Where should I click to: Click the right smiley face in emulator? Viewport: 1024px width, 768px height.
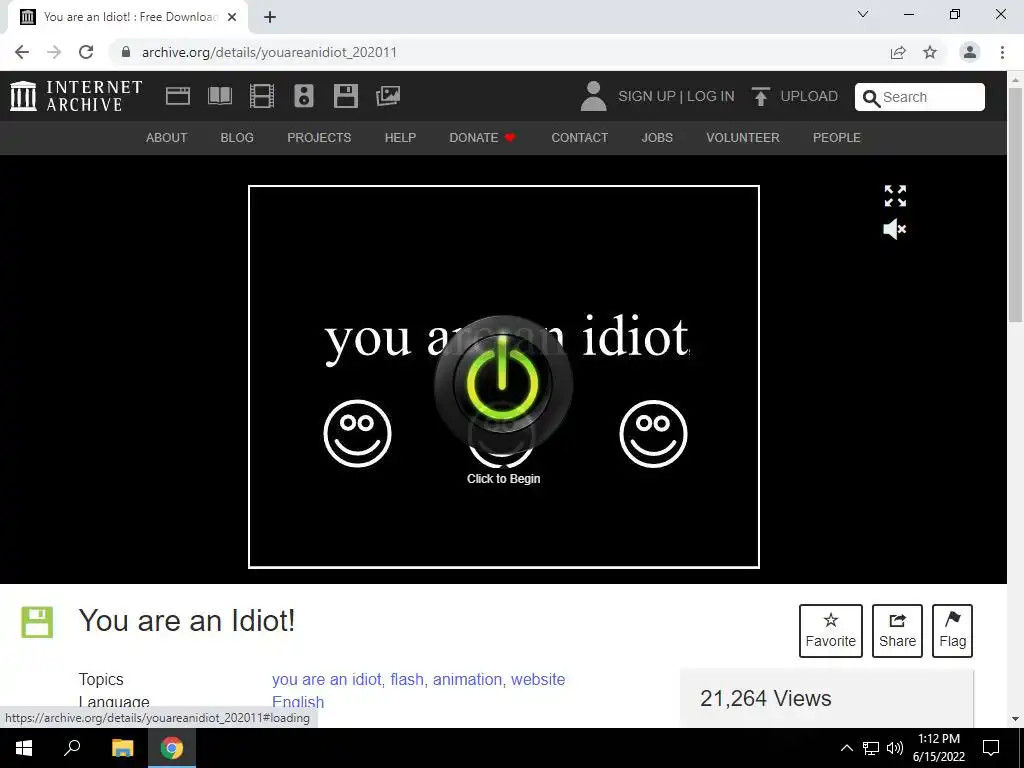tap(653, 434)
